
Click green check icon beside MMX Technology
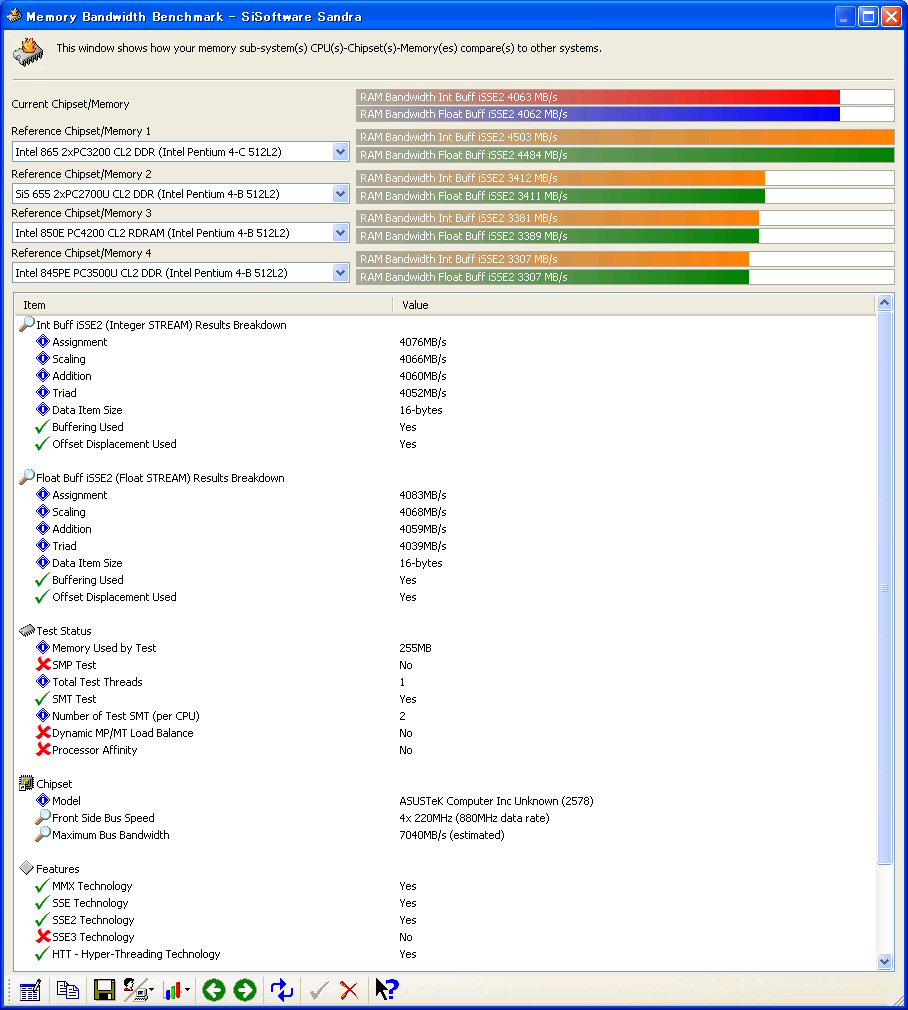[43, 886]
